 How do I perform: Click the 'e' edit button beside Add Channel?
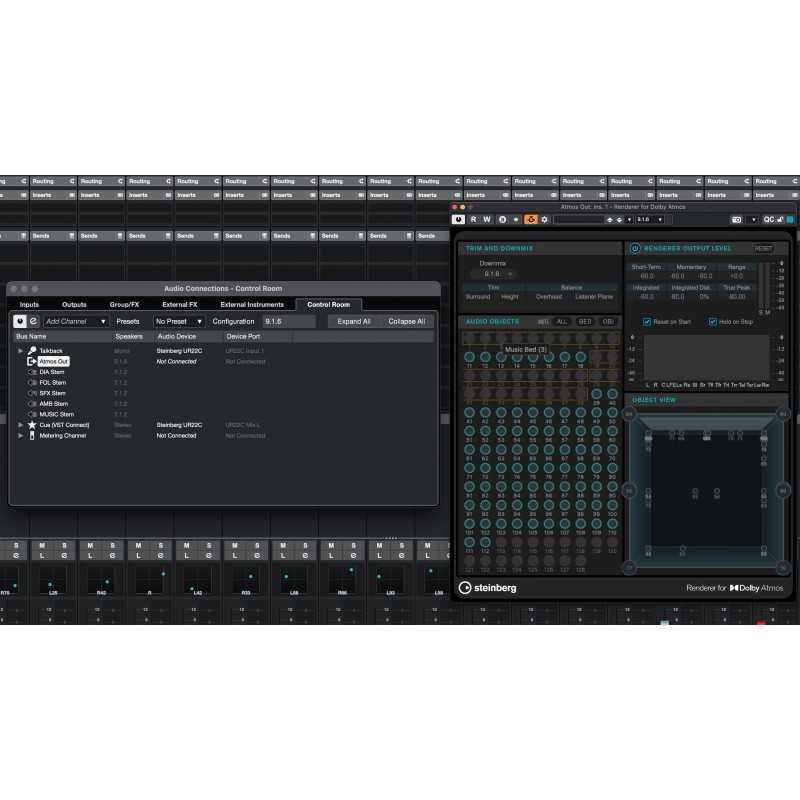[x=33, y=321]
